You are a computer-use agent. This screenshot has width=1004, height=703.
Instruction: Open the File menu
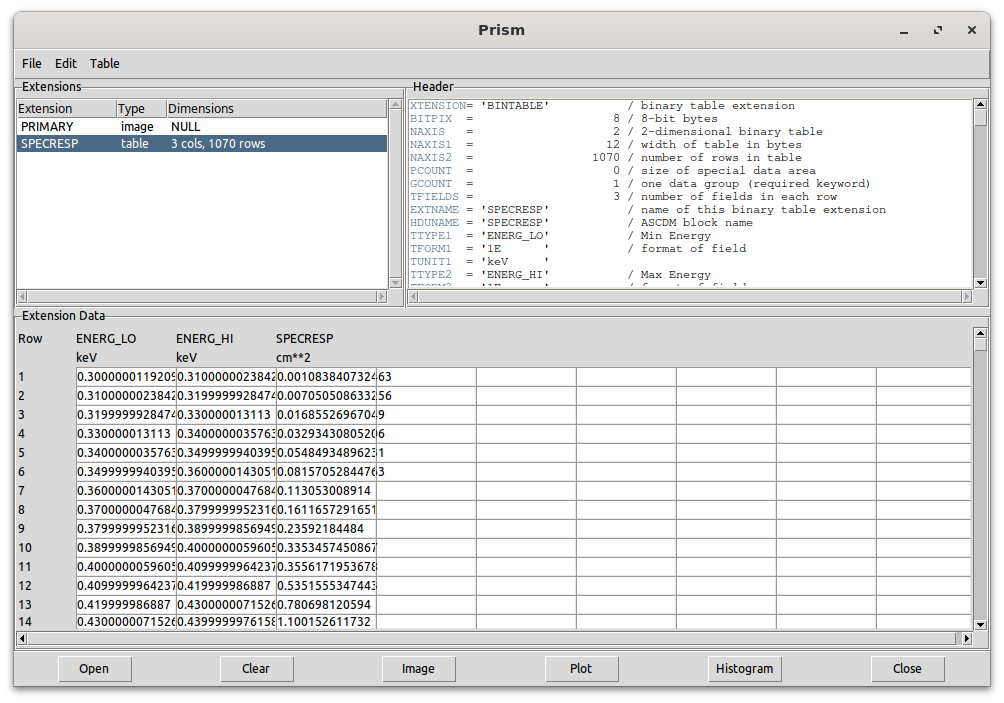tap(31, 63)
